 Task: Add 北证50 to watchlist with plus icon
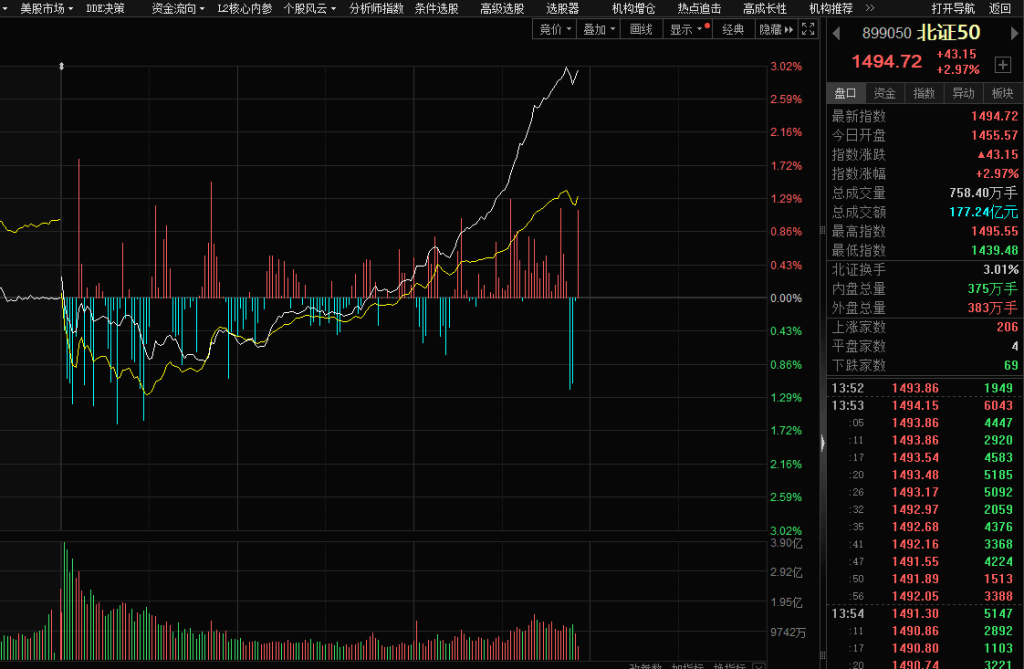point(1002,65)
